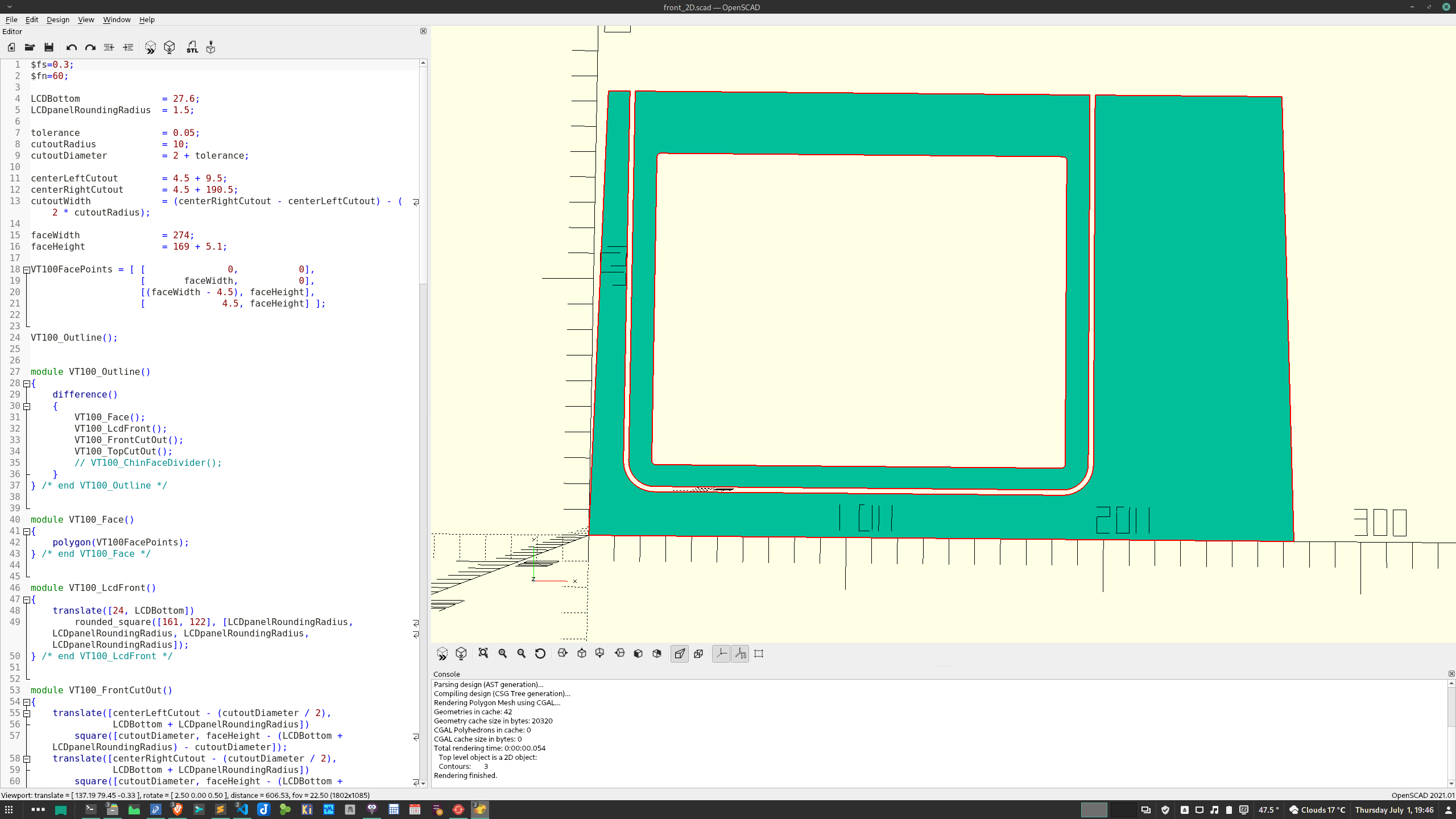1456x819 pixels.
Task: Toggle the Show Axes button
Action: tap(721, 653)
